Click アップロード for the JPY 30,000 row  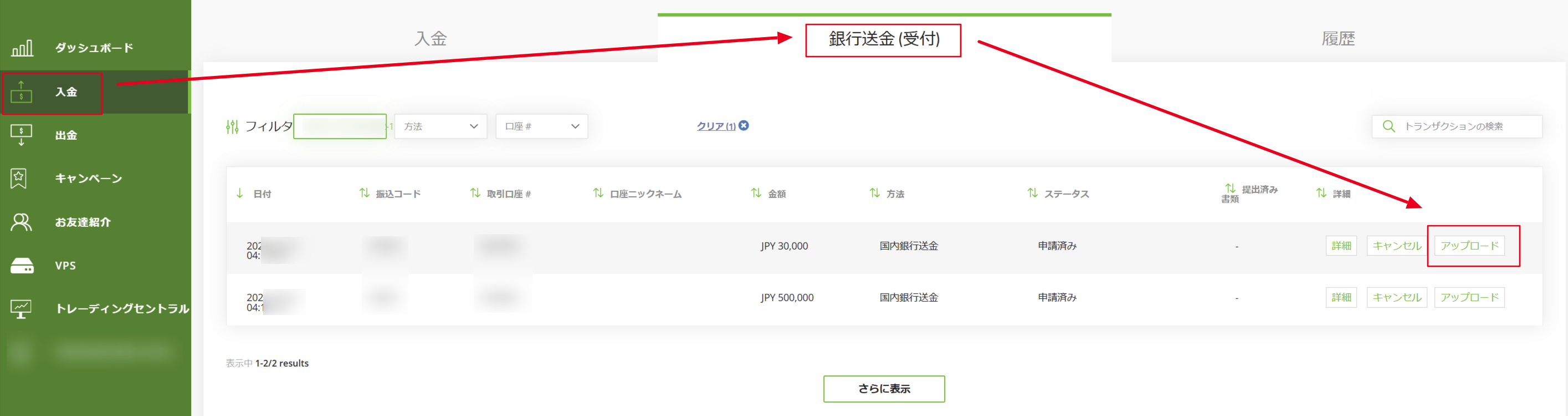pyautogui.click(x=1469, y=246)
